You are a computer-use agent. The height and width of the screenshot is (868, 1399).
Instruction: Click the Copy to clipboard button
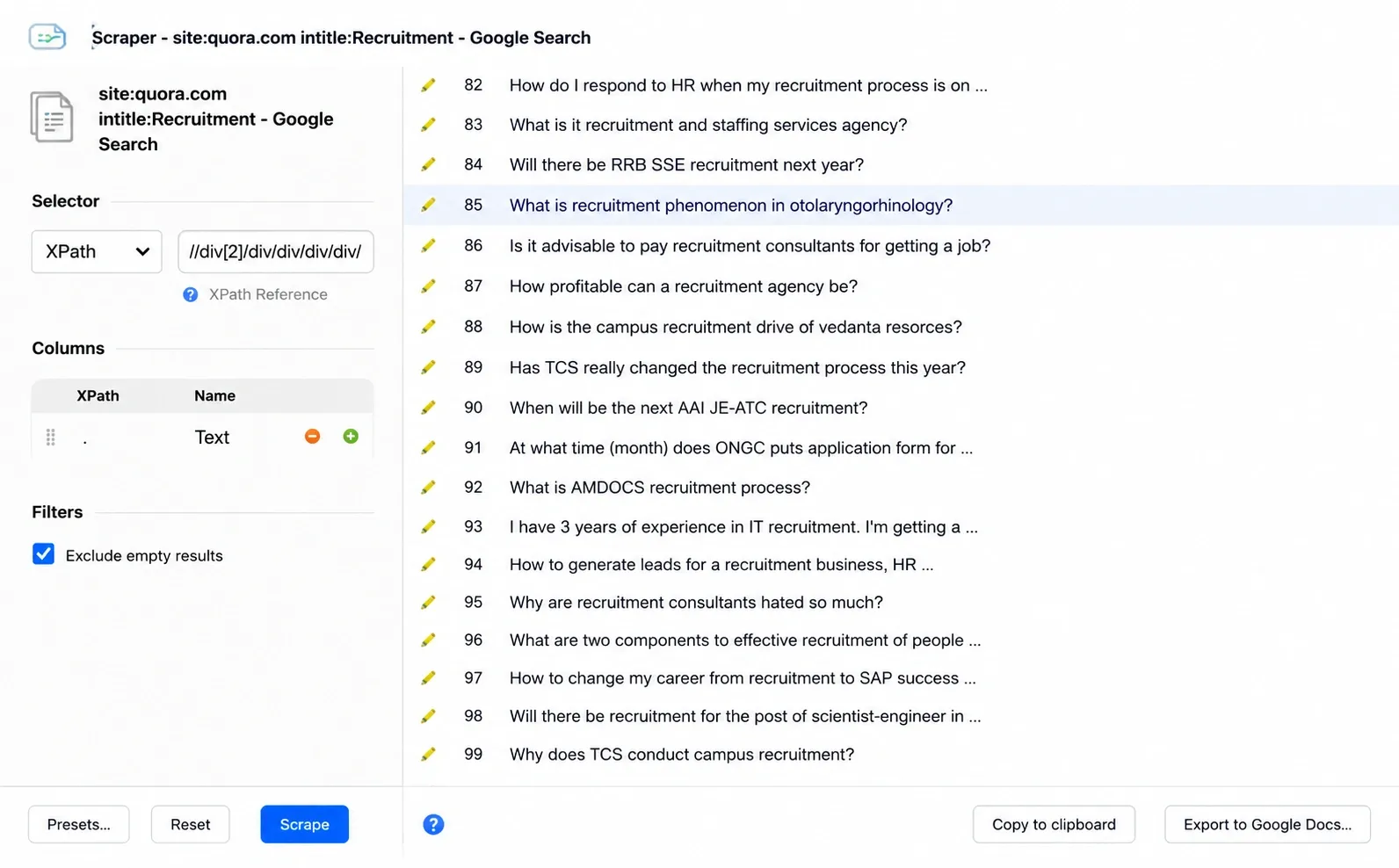(x=1054, y=824)
